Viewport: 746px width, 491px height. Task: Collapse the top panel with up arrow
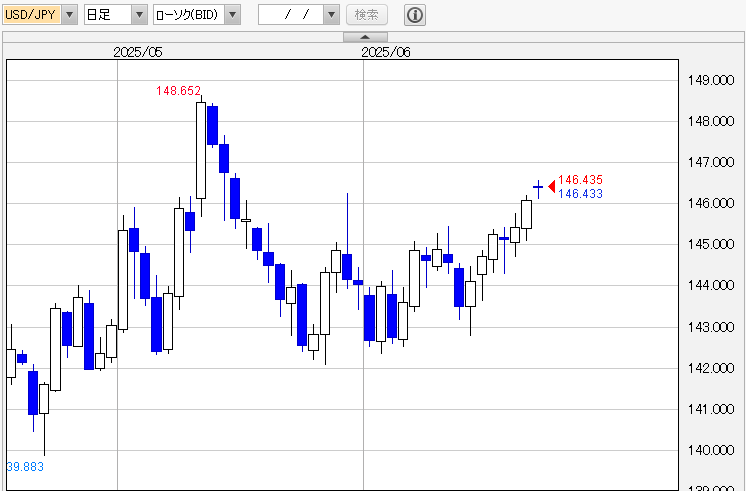pos(365,37)
